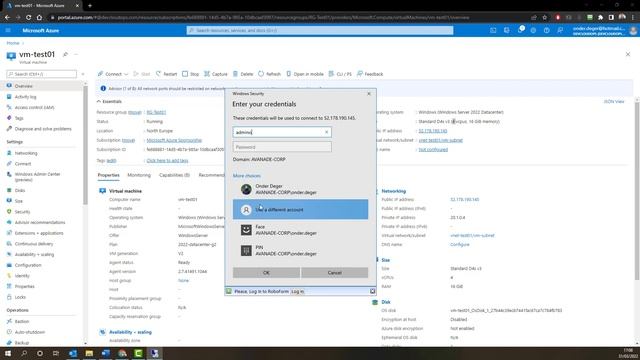
Task: Open the notifications bell icon
Action: (520, 30)
